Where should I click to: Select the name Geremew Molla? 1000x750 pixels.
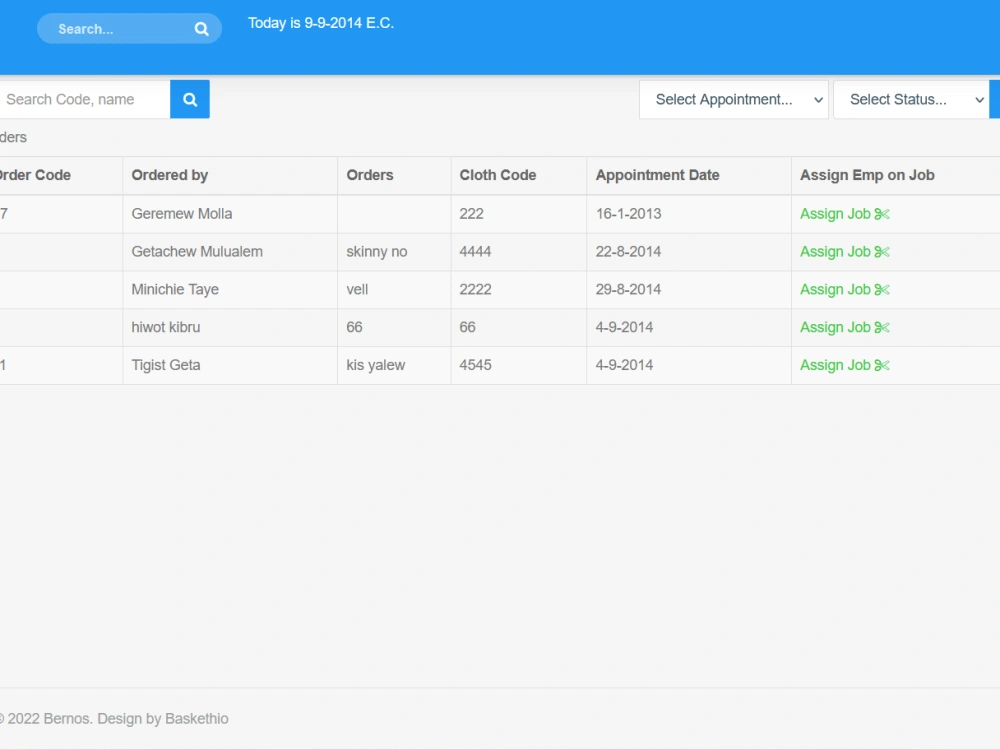tap(182, 214)
